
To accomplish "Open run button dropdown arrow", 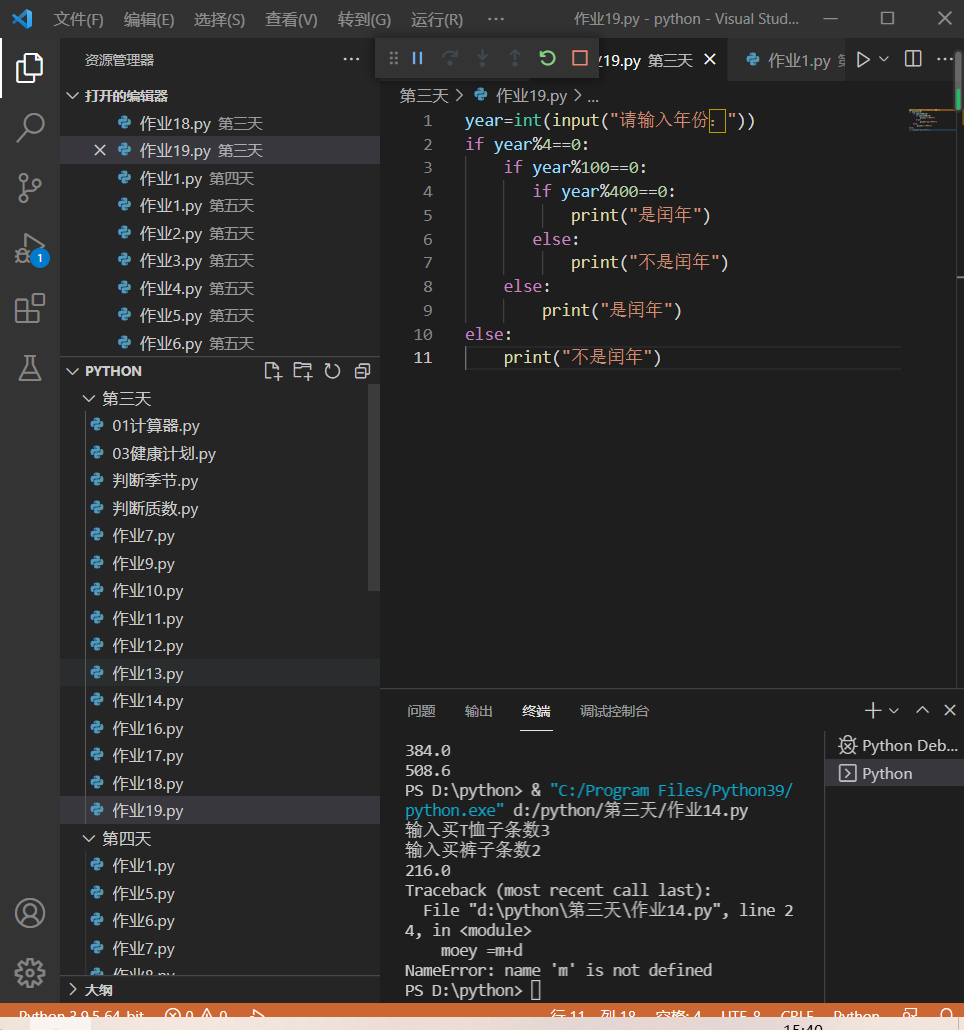I will coord(884,59).
